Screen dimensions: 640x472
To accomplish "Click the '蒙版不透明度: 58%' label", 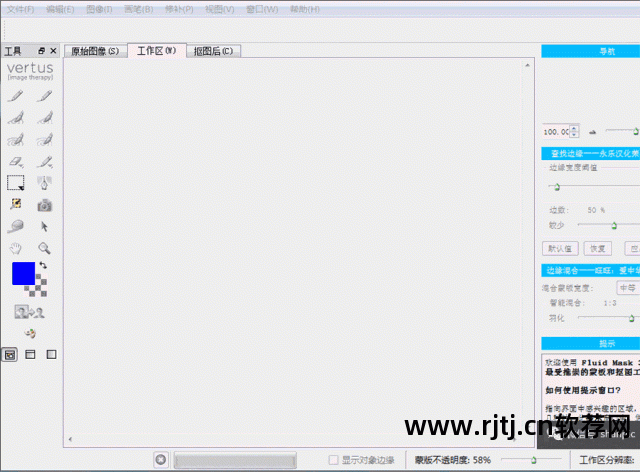I will [453, 460].
